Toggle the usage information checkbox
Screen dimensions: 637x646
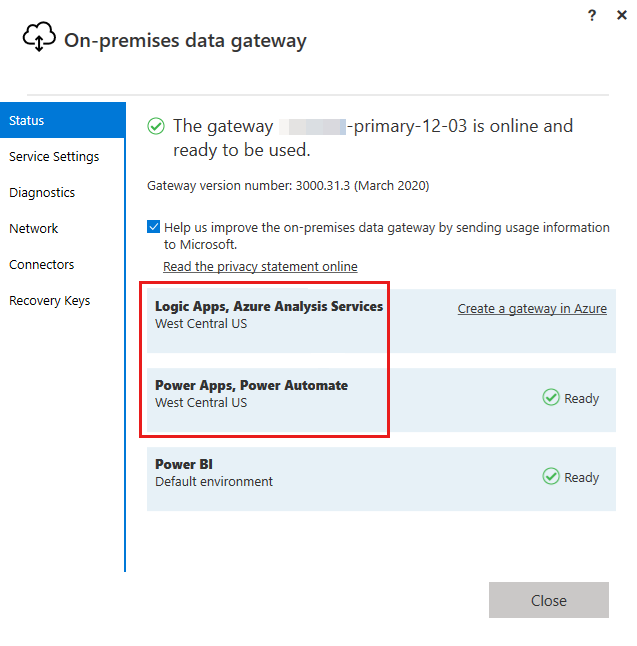pyautogui.click(x=153, y=227)
